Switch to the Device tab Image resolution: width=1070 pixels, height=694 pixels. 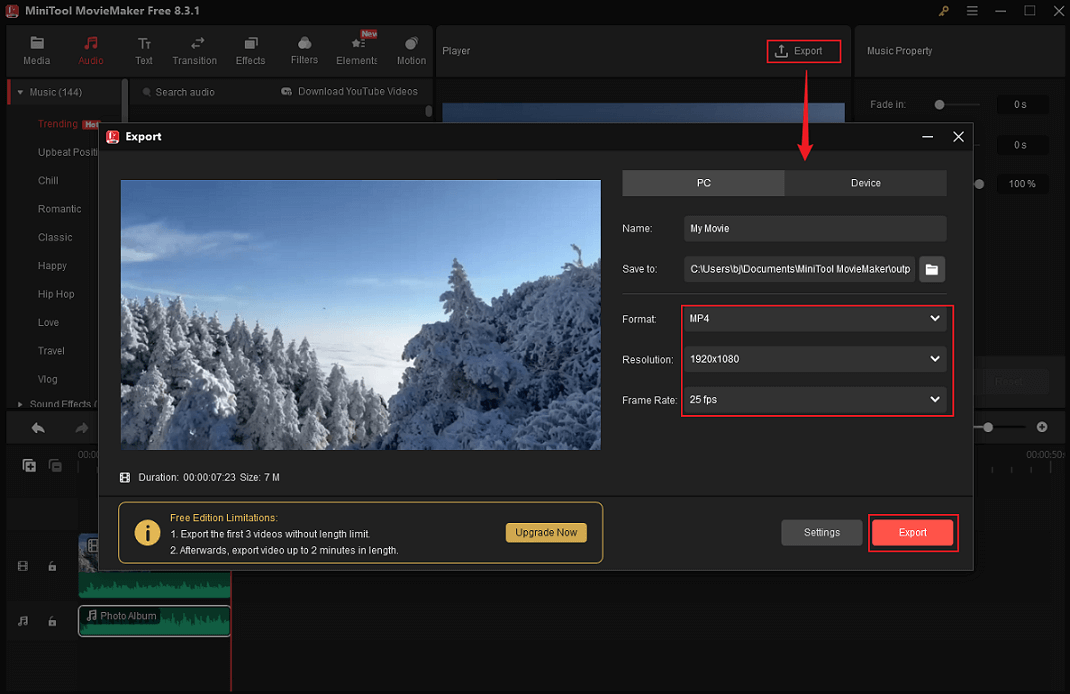pyautogui.click(x=865, y=183)
